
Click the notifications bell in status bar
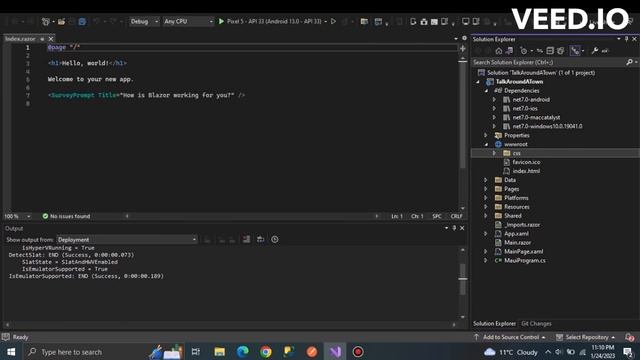click(x=629, y=337)
